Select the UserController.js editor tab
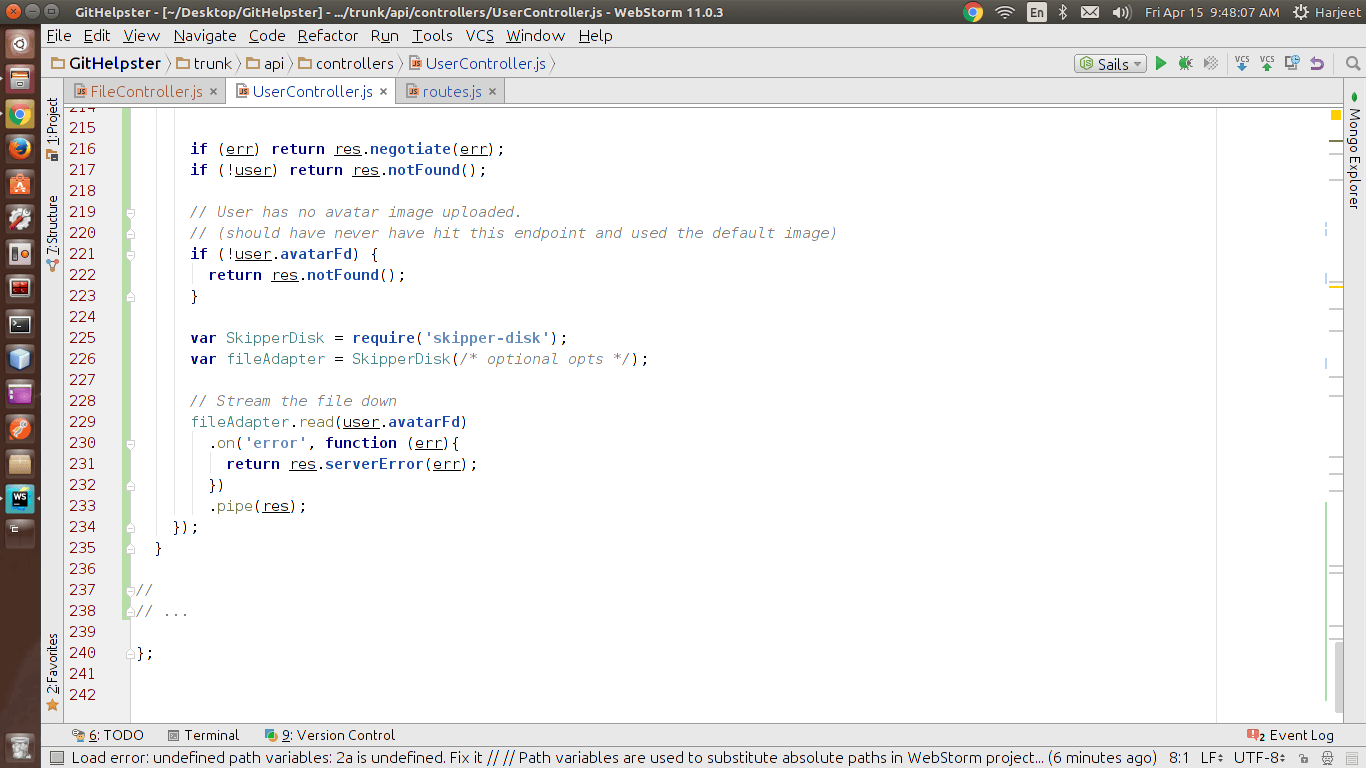1366x768 pixels. [312, 91]
